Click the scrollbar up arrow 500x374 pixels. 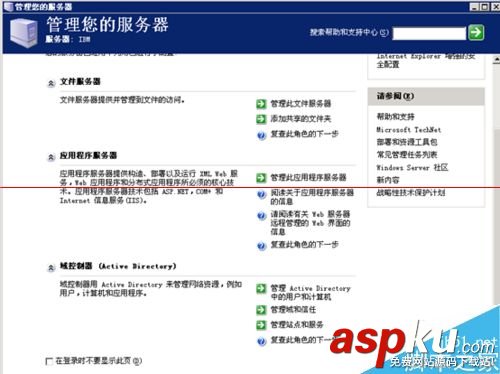click(496, 60)
